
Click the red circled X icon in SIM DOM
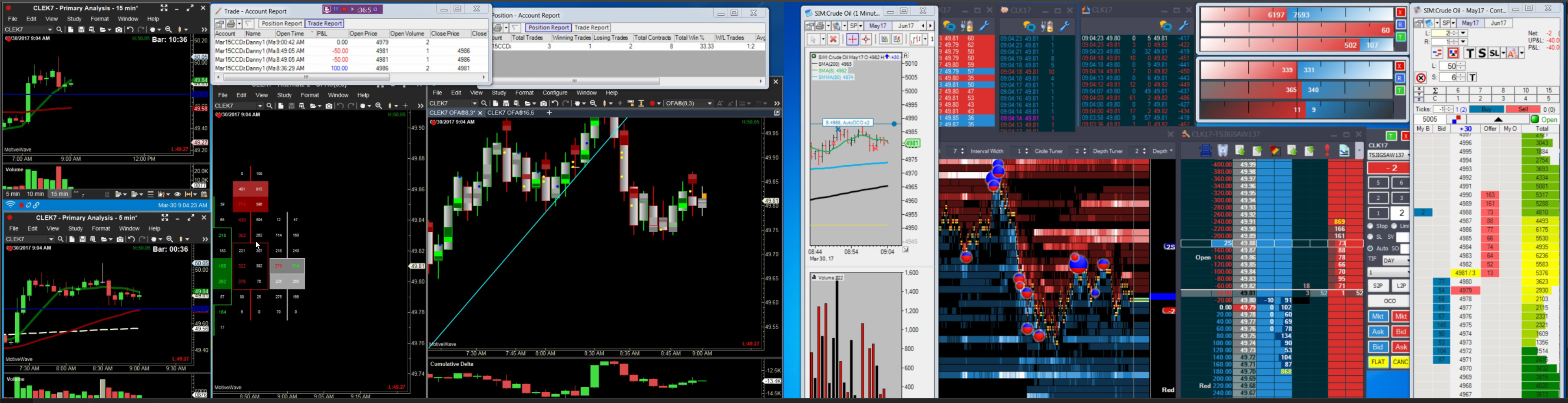pyautogui.click(x=1421, y=78)
